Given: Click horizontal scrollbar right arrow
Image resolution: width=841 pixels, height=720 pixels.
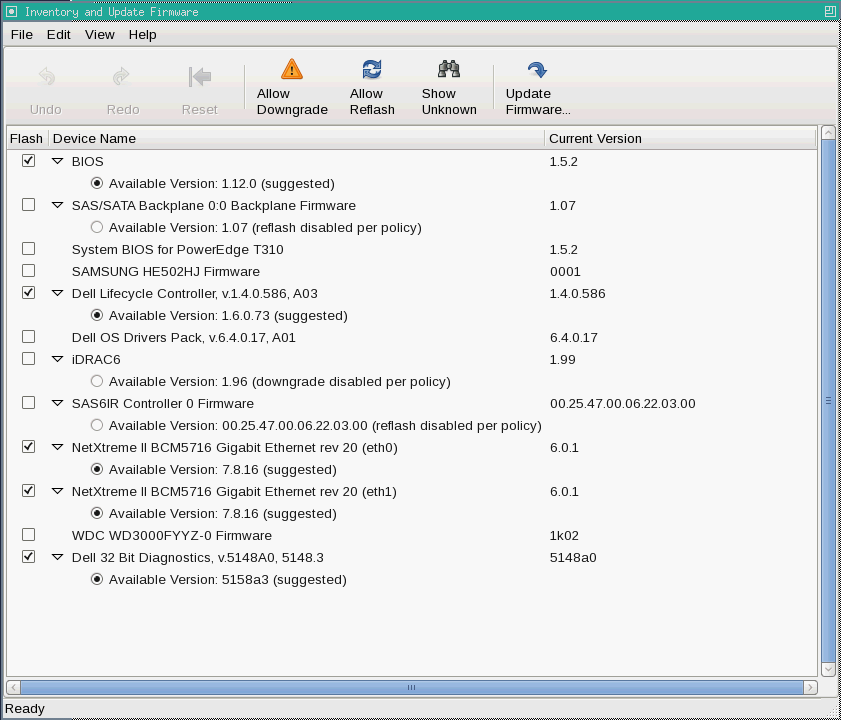Looking at the screenshot, I should (x=810, y=687).
